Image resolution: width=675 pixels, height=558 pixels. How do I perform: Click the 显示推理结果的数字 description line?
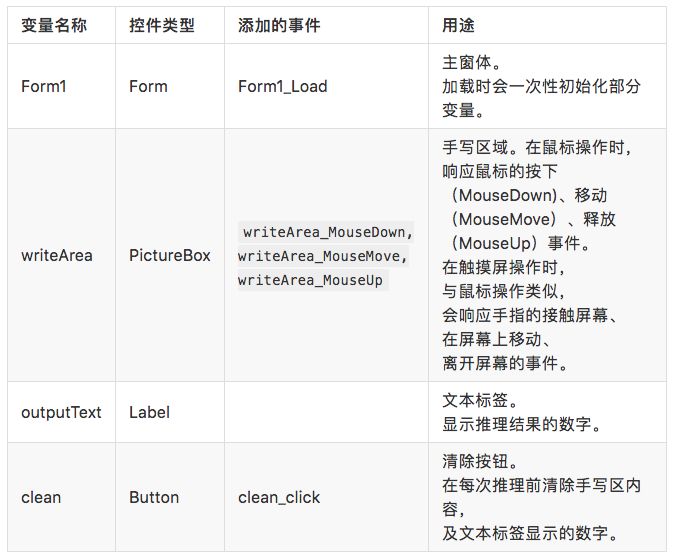point(521,425)
